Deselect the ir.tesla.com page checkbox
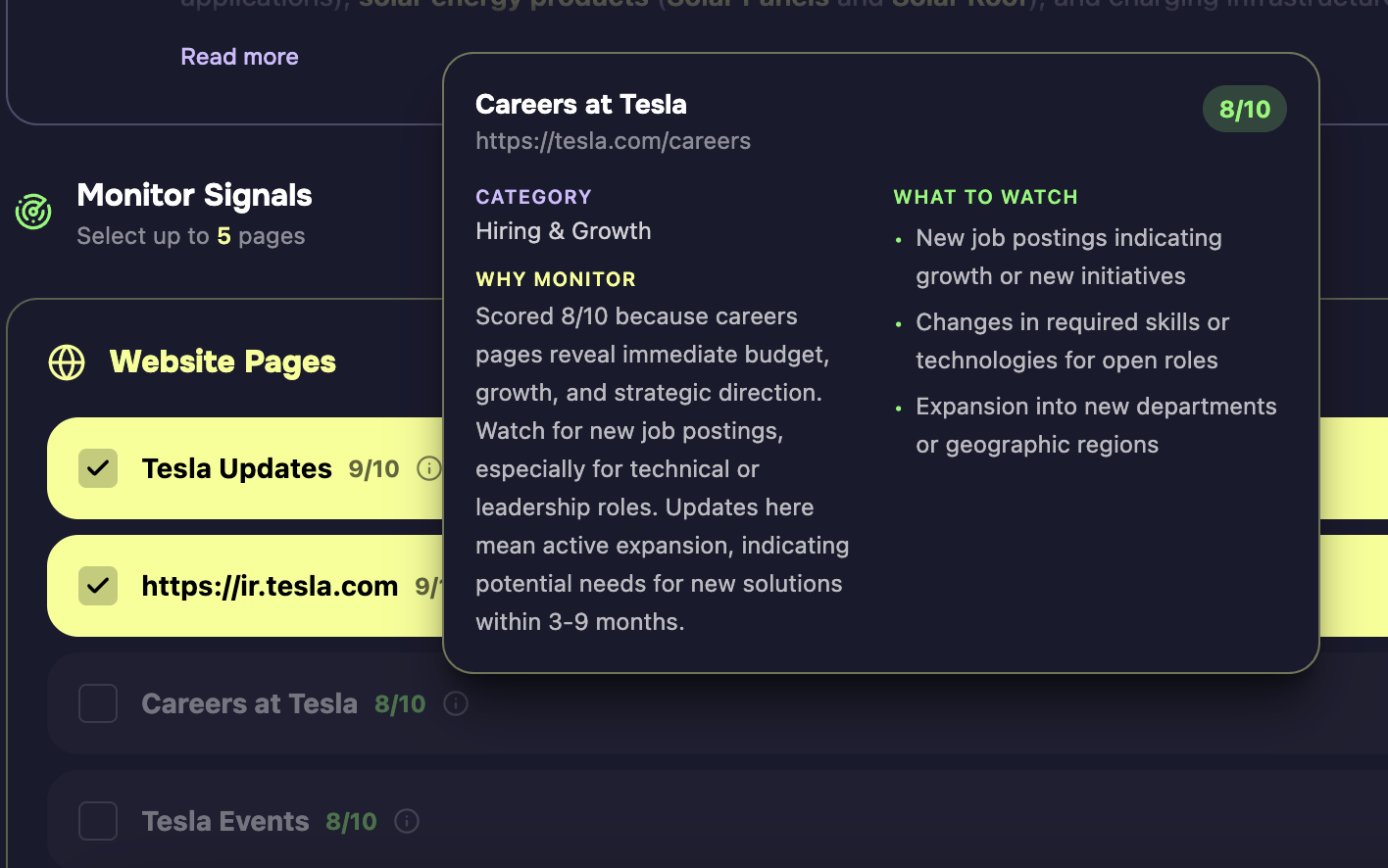 (98, 586)
